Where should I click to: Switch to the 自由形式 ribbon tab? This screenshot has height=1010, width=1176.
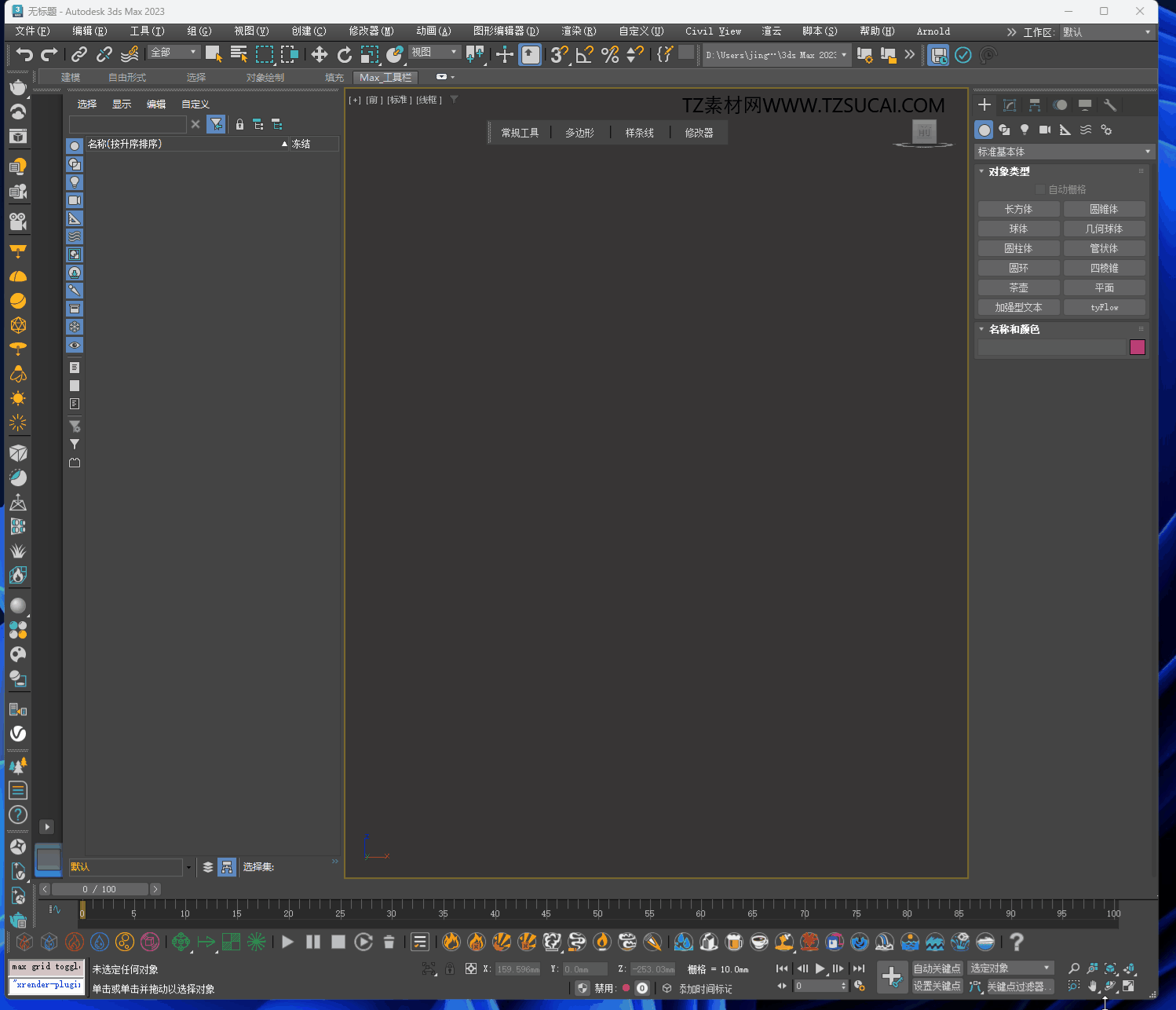[127, 77]
